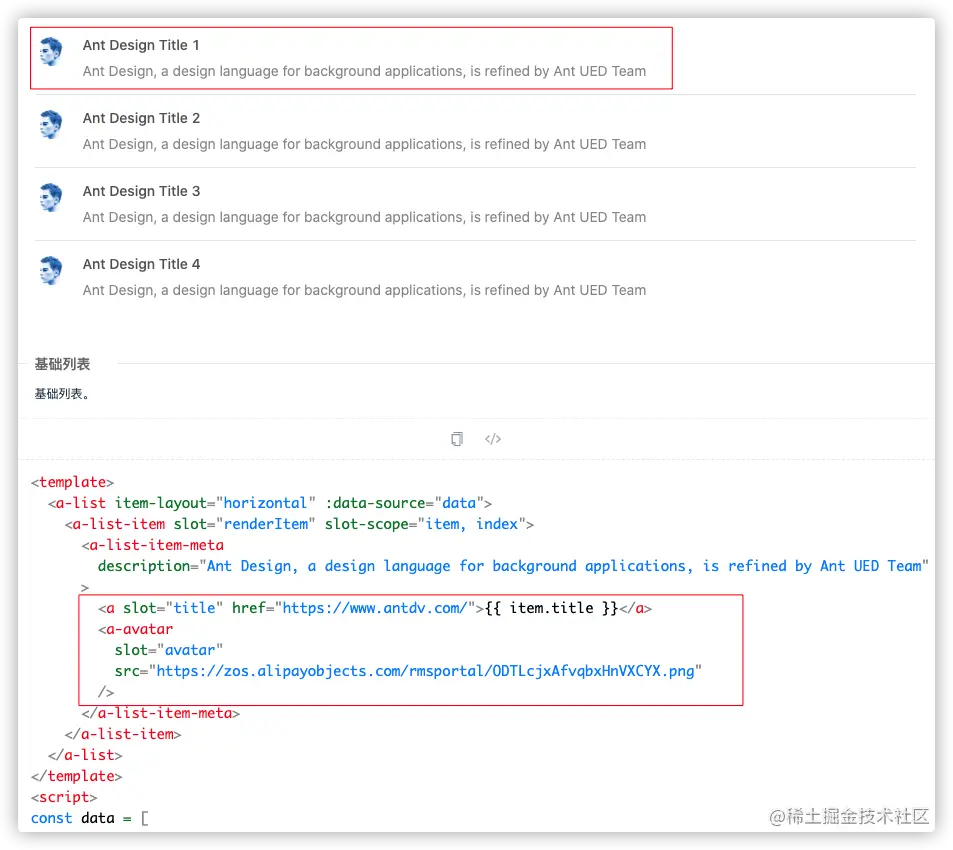Click the copy code icon
The image size is (953, 850).
(x=457, y=439)
